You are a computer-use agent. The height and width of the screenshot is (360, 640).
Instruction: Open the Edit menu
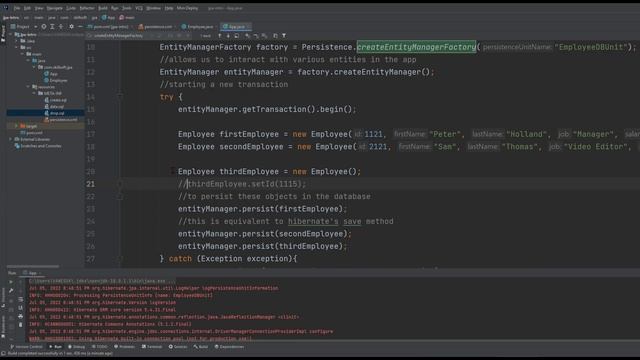pos(27,8)
